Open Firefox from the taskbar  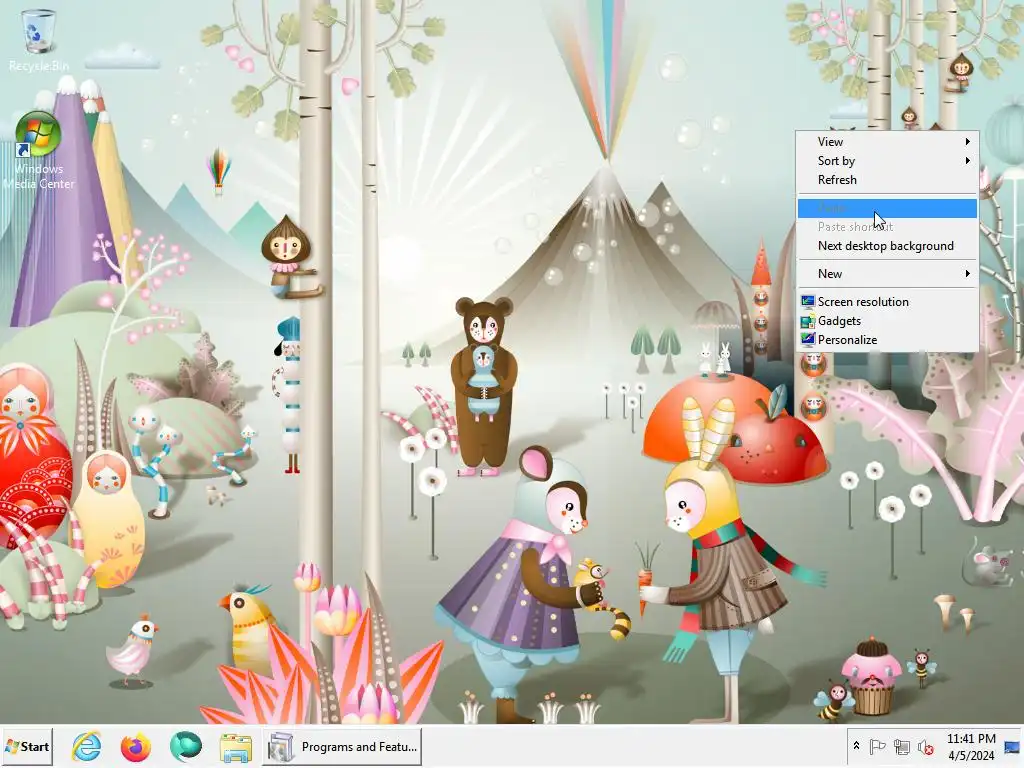[x=135, y=746]
